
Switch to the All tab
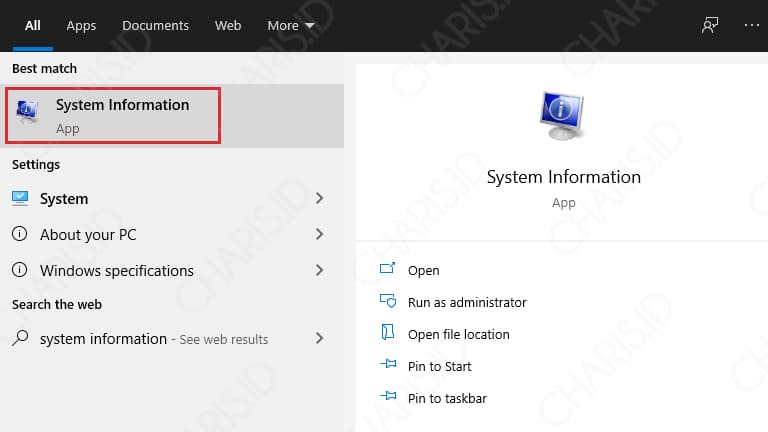33,25
